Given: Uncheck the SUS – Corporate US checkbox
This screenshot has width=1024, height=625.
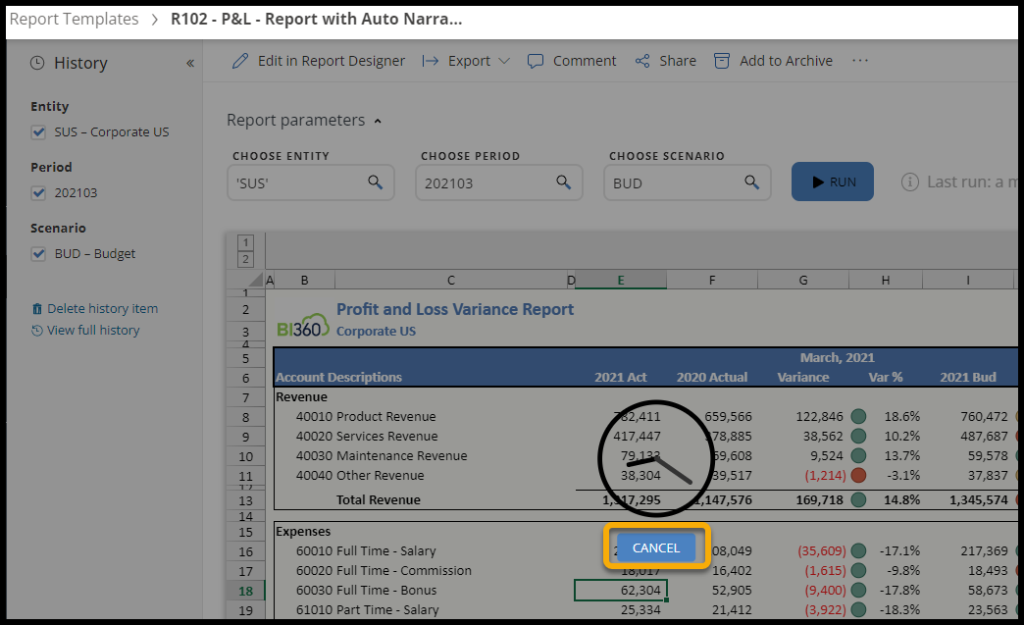Looking at the screenshot, I should 39,132.
